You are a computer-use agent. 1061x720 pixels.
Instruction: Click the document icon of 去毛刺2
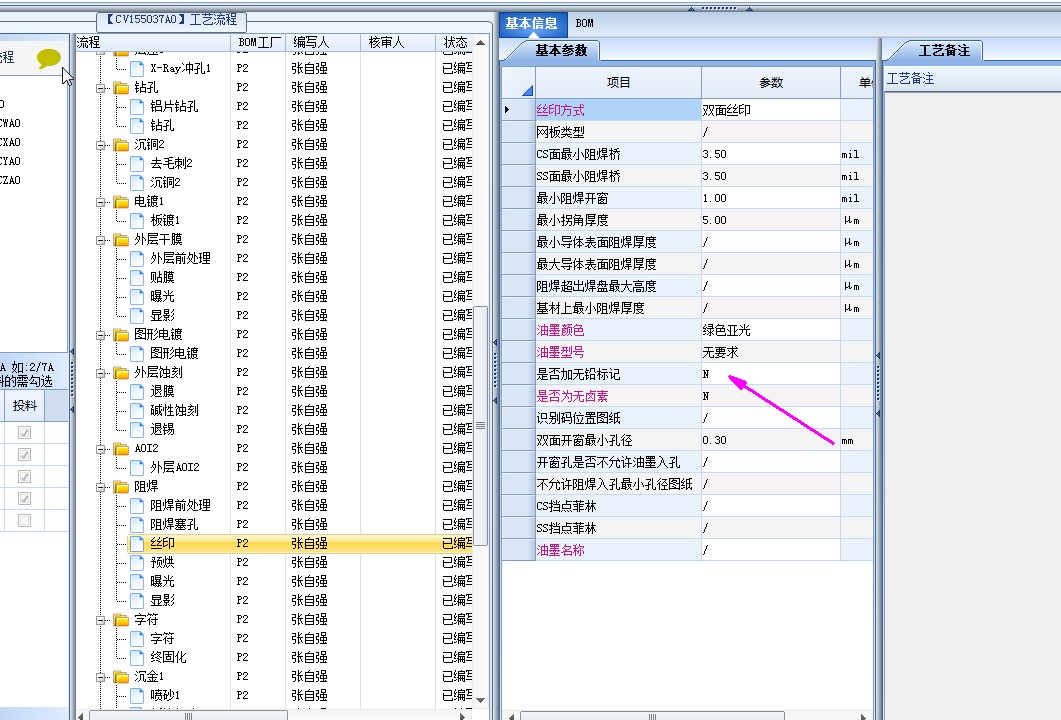click(137, 163)
